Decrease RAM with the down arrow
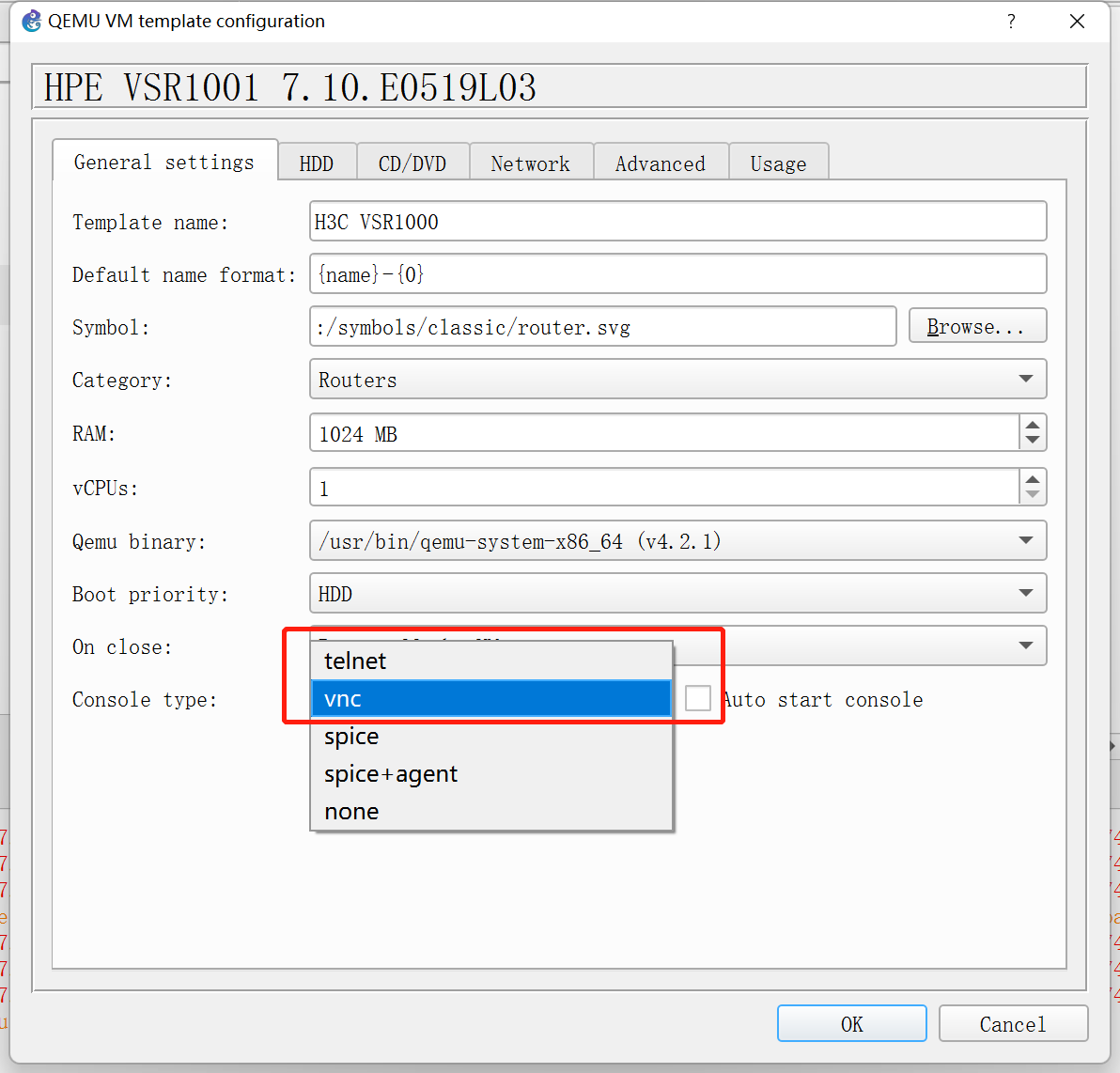This screenshot has height=1073, width=1120. click(1032, 442)
